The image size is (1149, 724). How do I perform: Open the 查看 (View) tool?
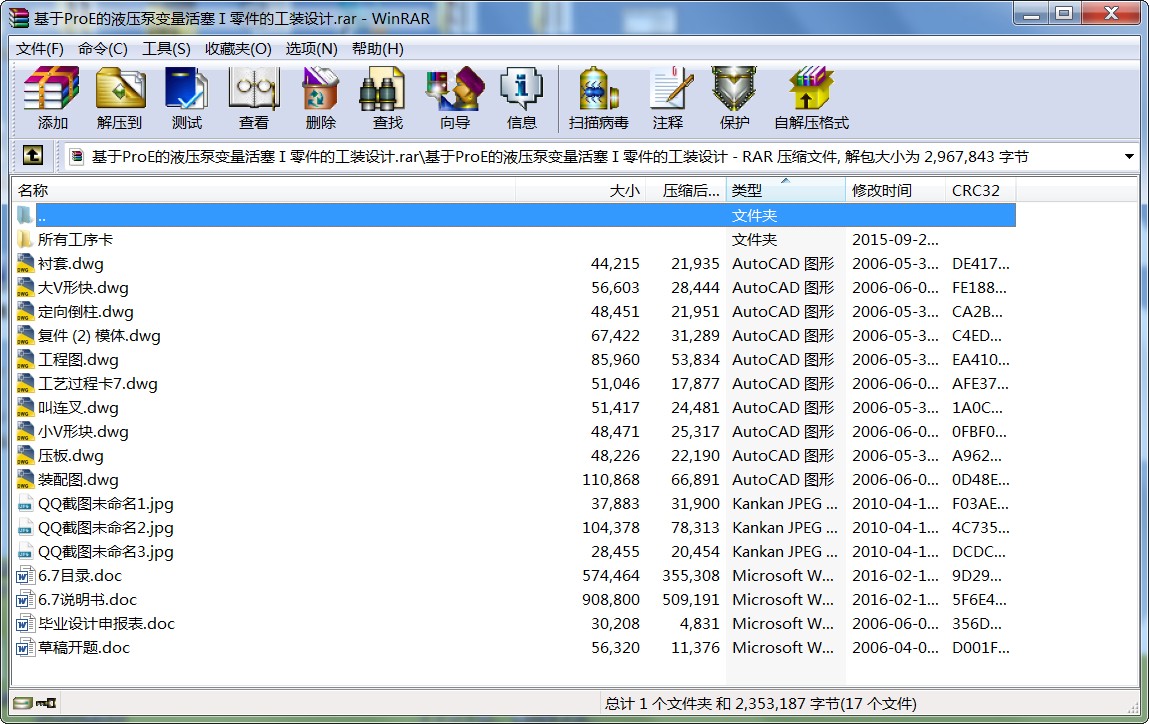click(253, 98)
